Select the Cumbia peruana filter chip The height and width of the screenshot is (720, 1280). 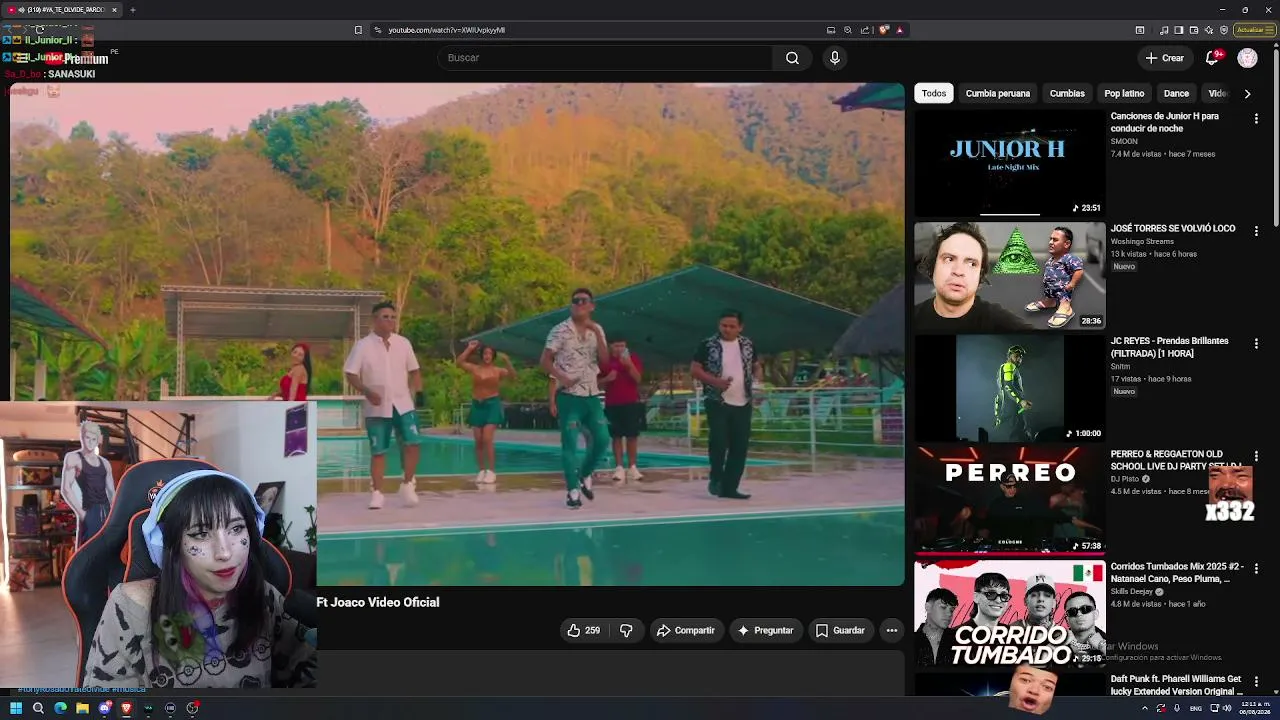pos(998,93)
